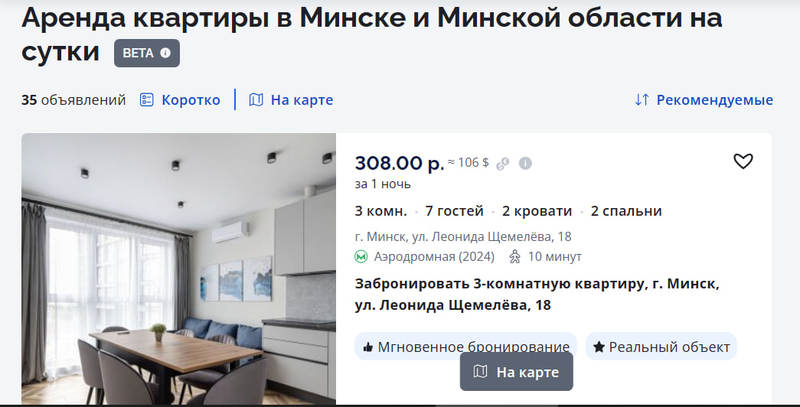Screen dimensions: 800x407
Task: Click the link chain icon next to the price
Action: (503, 163)
